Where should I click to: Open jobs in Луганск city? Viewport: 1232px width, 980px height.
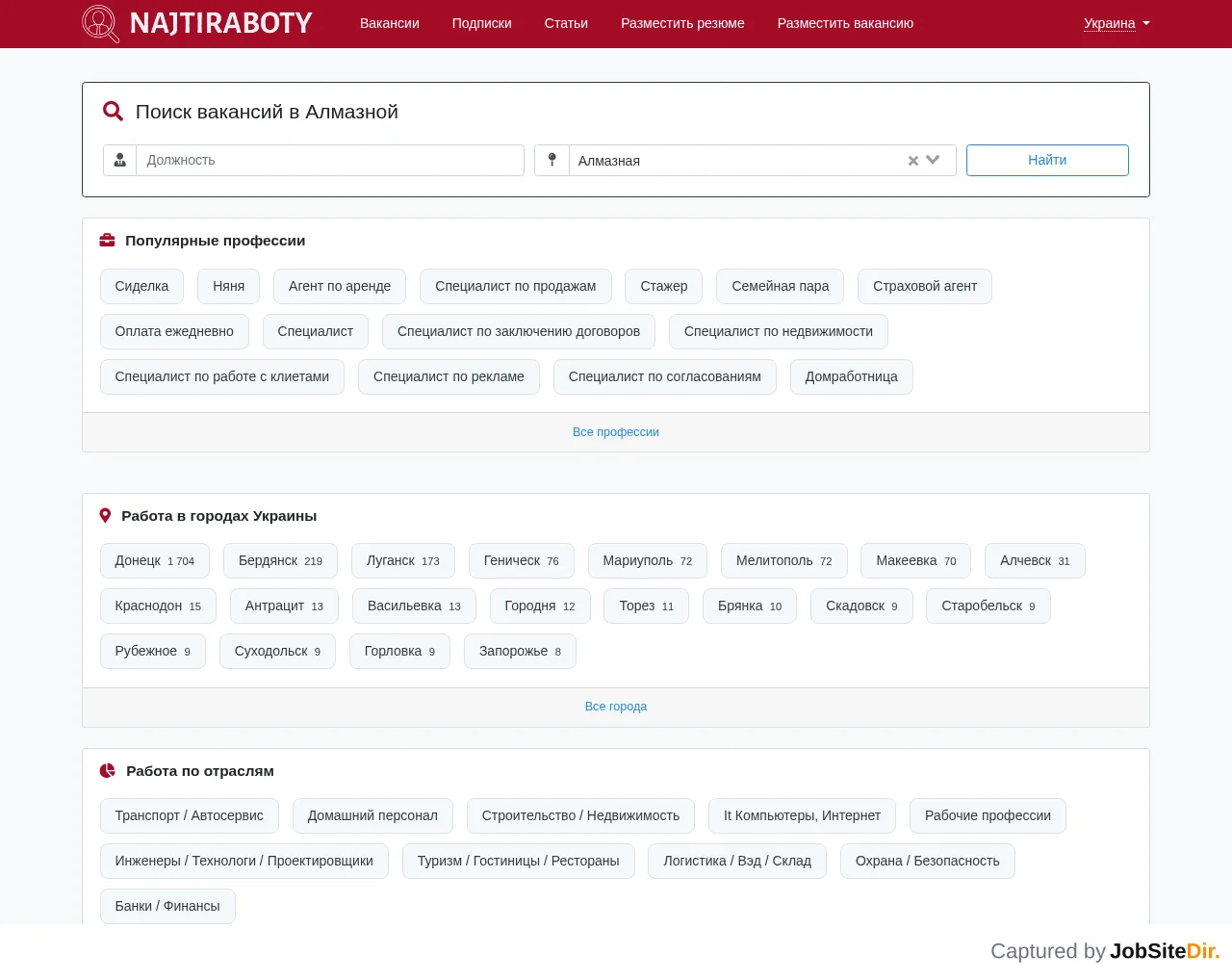pyautogui.click(x=403, y=560)
